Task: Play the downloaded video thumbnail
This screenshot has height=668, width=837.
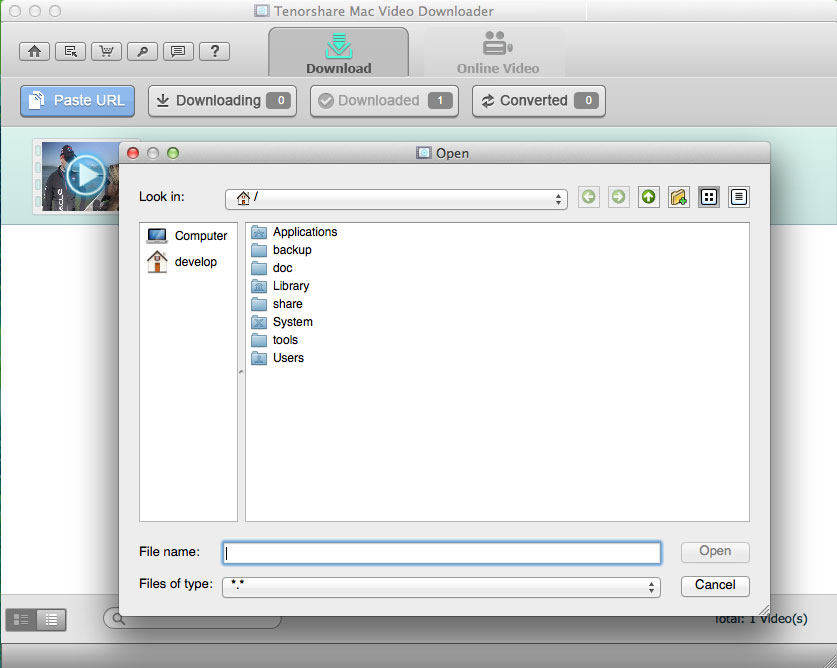Action: pos(85,175)
